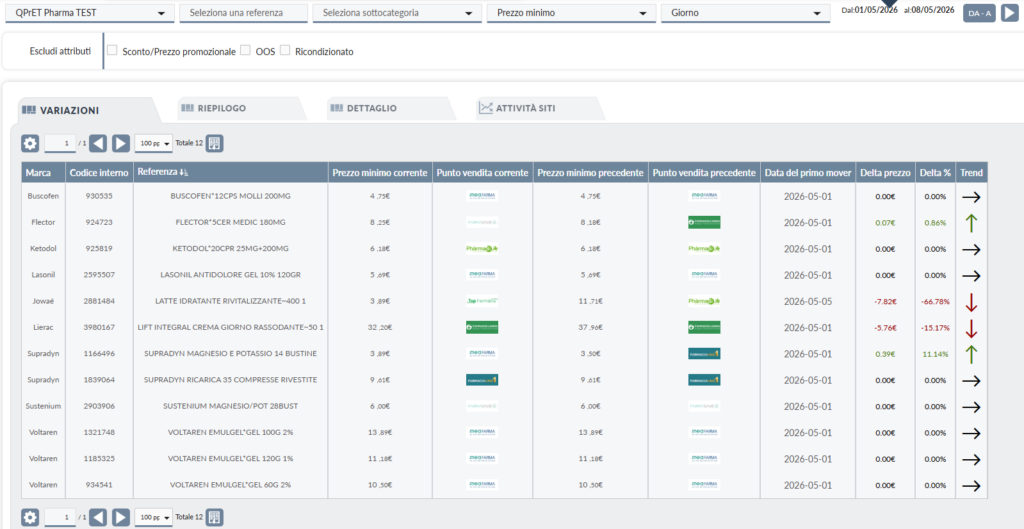Click the DA - A button
Image resolution: width=1024 pixels, height=529 pixels.
(x=980, y=13)
